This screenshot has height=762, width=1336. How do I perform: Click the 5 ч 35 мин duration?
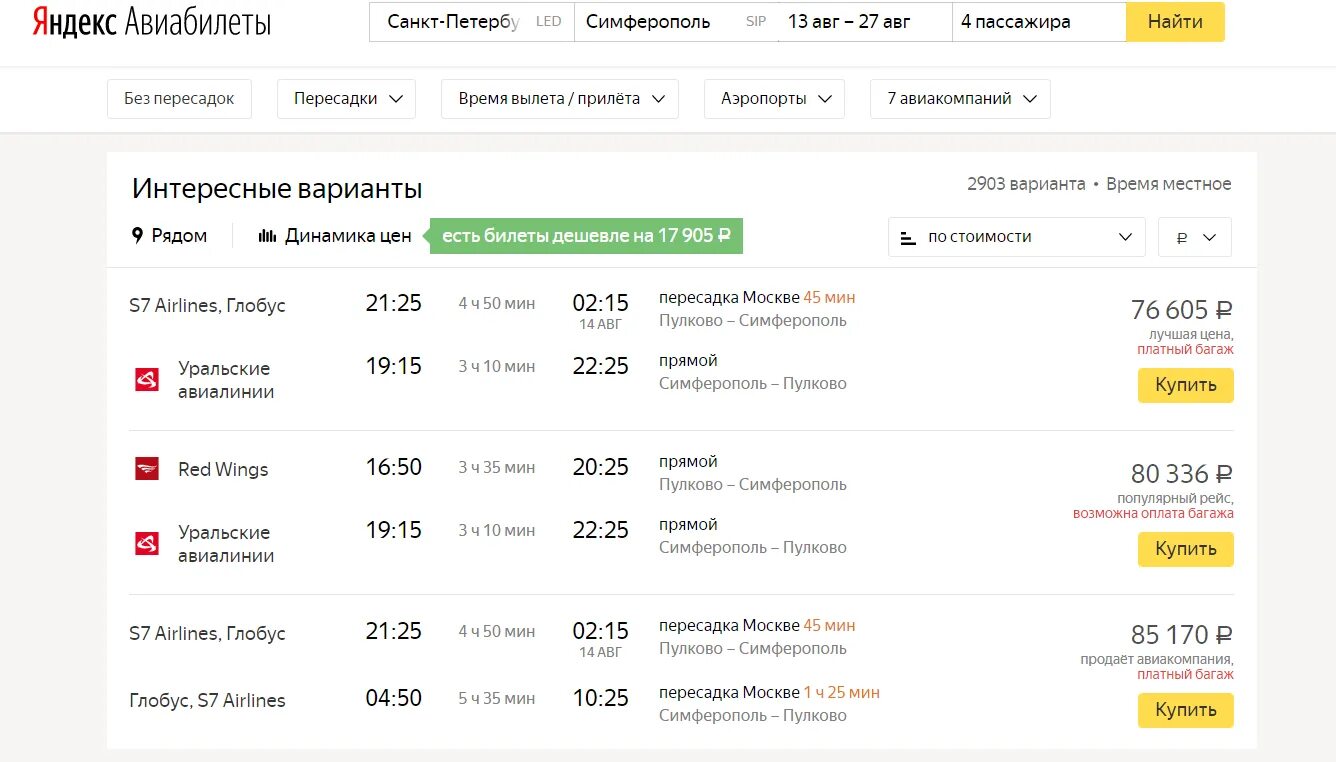(497, 698)
